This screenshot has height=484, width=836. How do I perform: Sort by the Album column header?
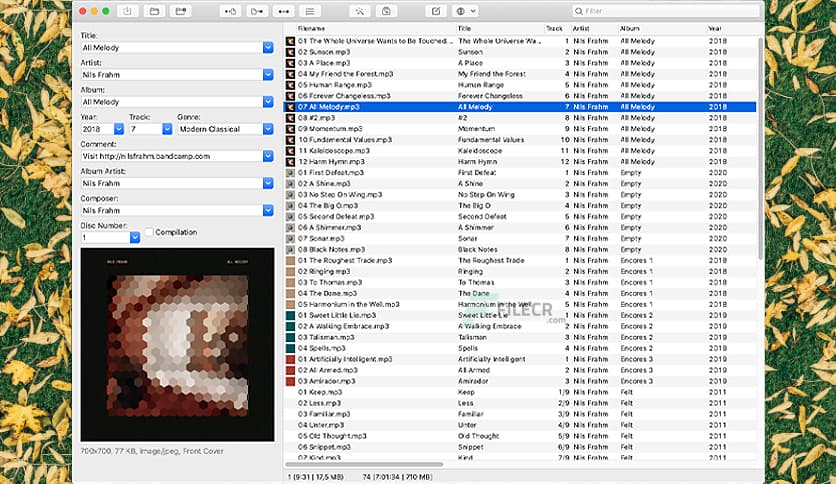(x=630, y=29)
